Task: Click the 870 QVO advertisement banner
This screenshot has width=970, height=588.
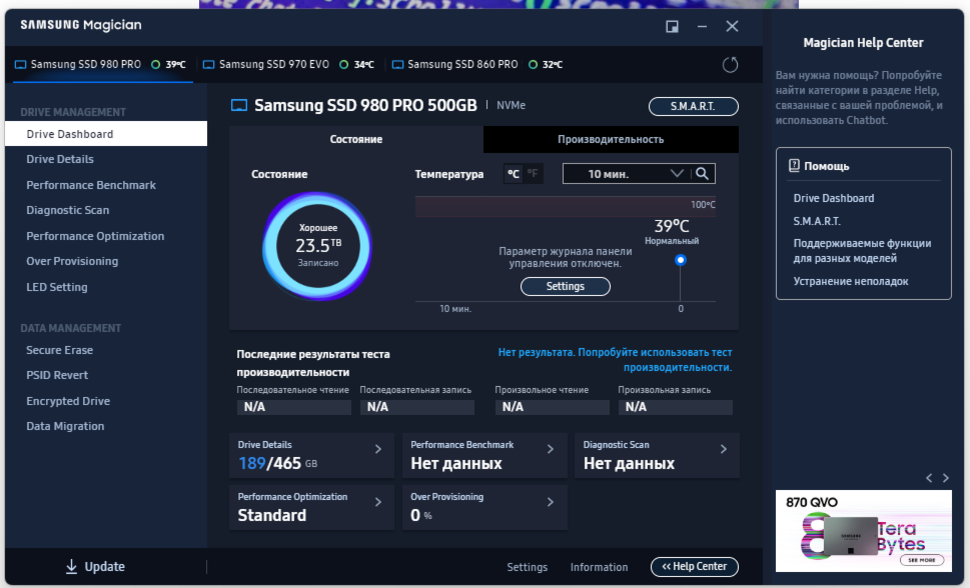Action: coord(864,531)
